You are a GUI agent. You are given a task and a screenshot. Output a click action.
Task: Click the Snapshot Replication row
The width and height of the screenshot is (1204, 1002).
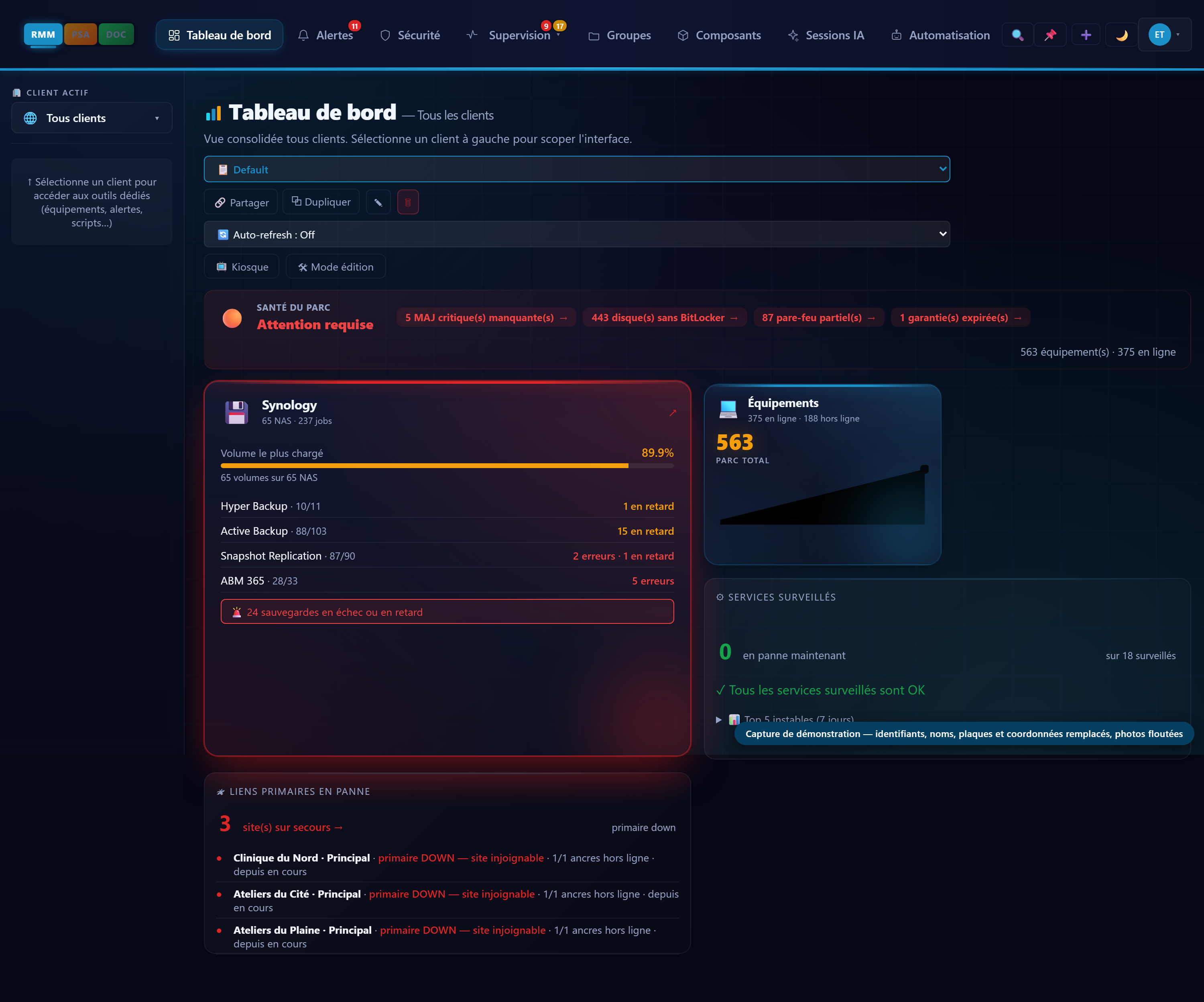click(447, 556)
